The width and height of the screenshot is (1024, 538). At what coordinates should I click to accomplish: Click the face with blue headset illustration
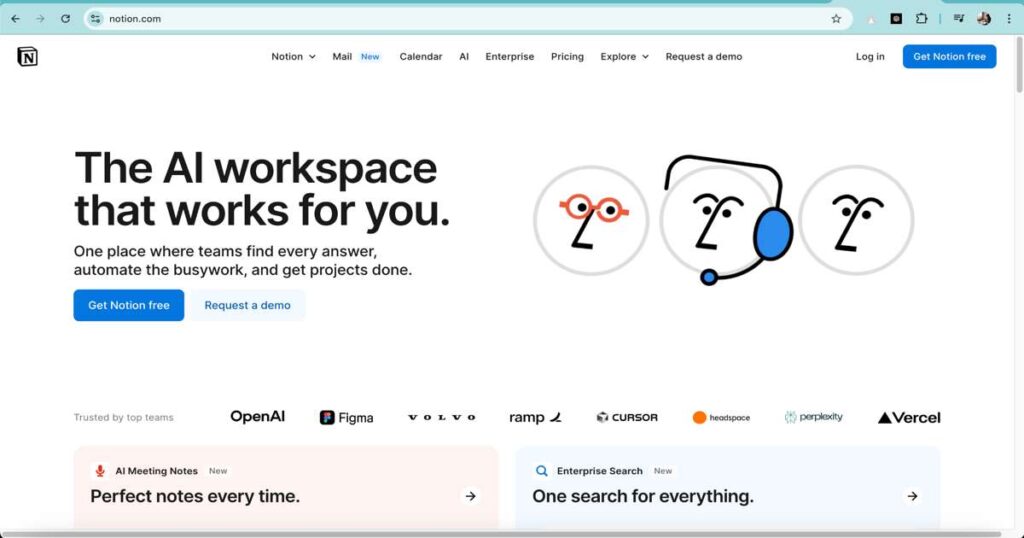pyautogui.click(x=725, y=220)
